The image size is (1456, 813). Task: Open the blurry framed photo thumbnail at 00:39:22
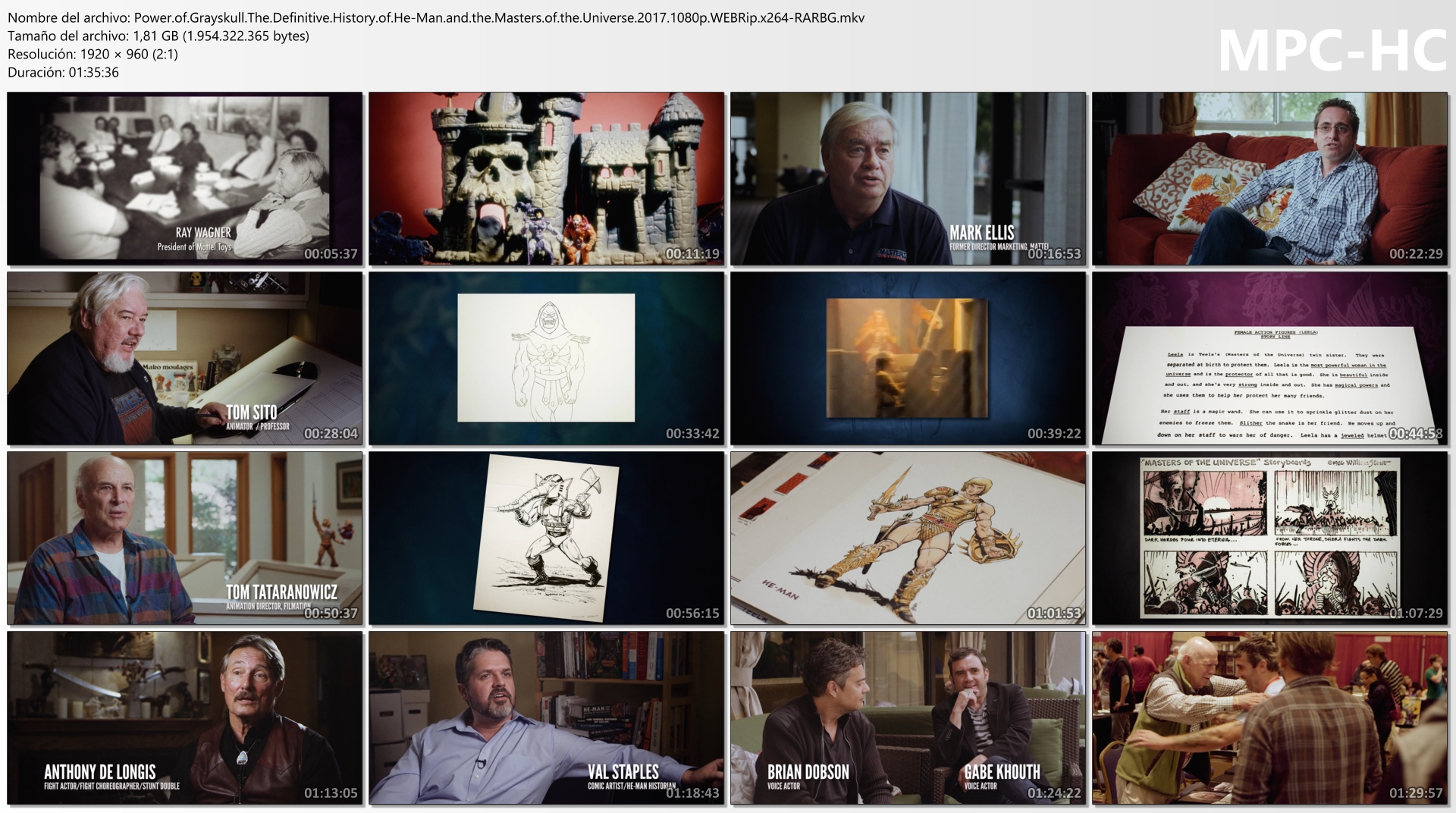(908, 359)
